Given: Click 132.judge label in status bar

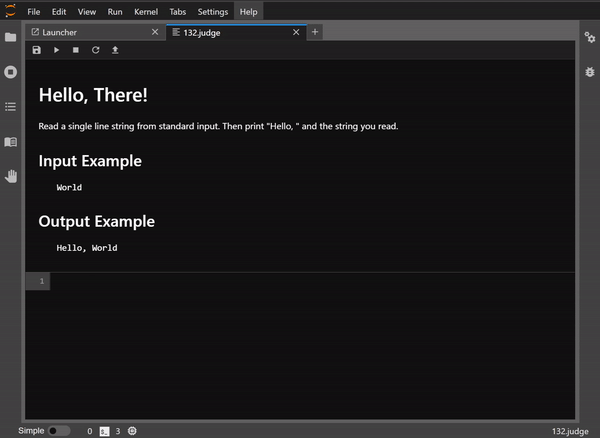Looking at the screenshot, I should click(570, 431).
